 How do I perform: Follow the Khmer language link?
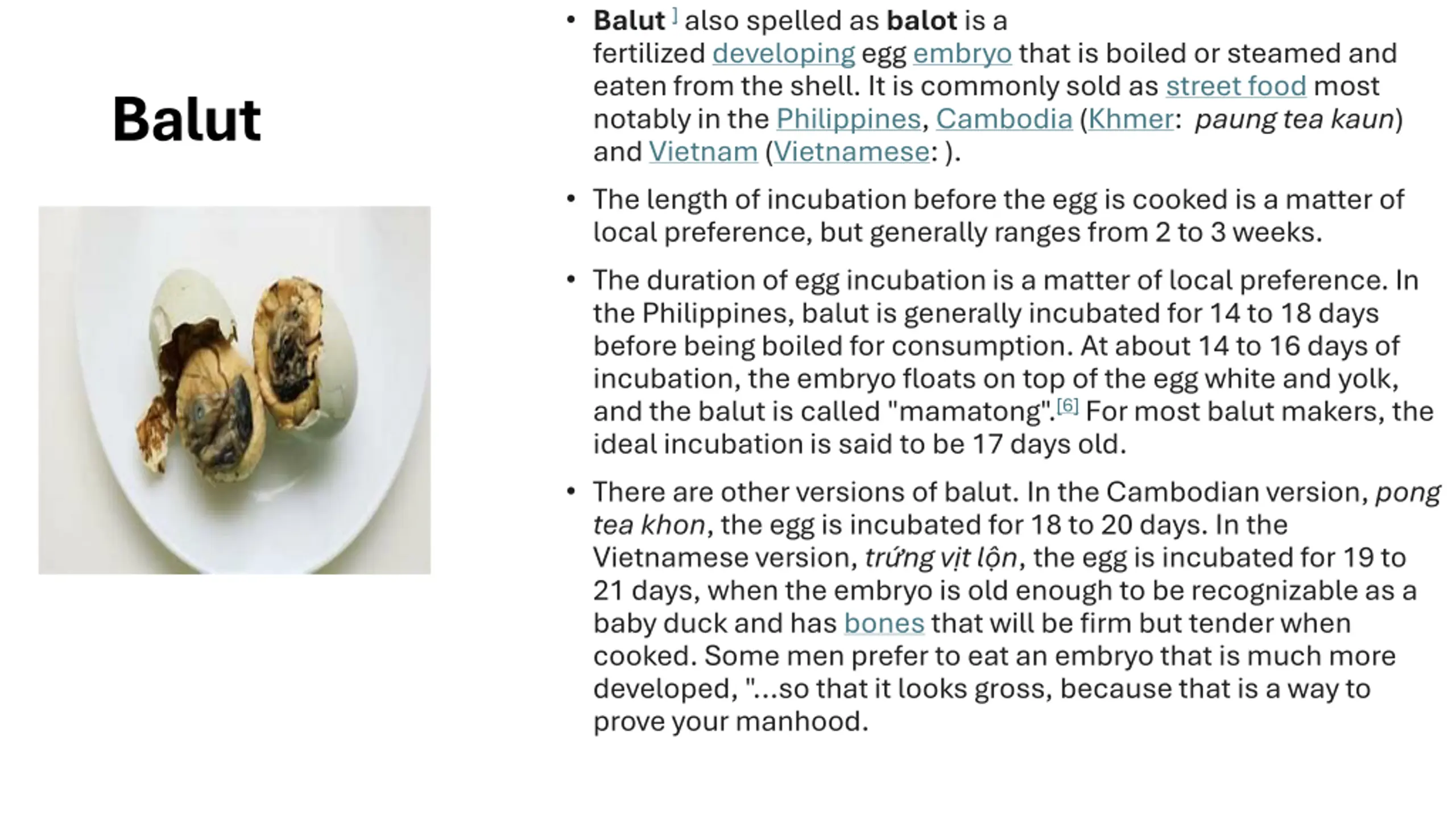click(1130, 119)
